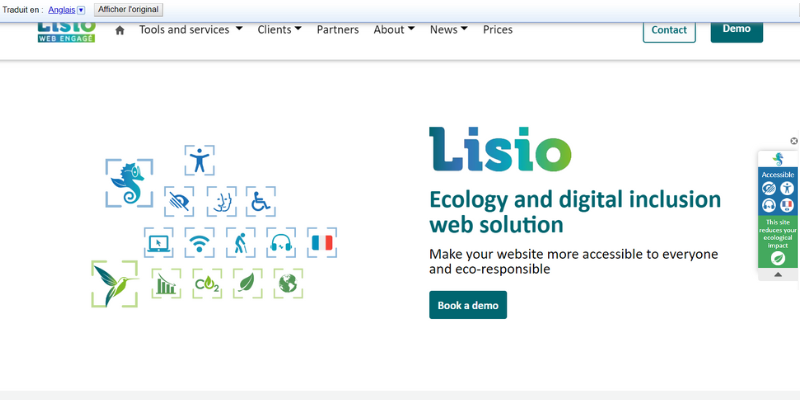Click the Contact button
Image resolution: width=800 pixels, height=400 pixels.
tap(669, 30)
